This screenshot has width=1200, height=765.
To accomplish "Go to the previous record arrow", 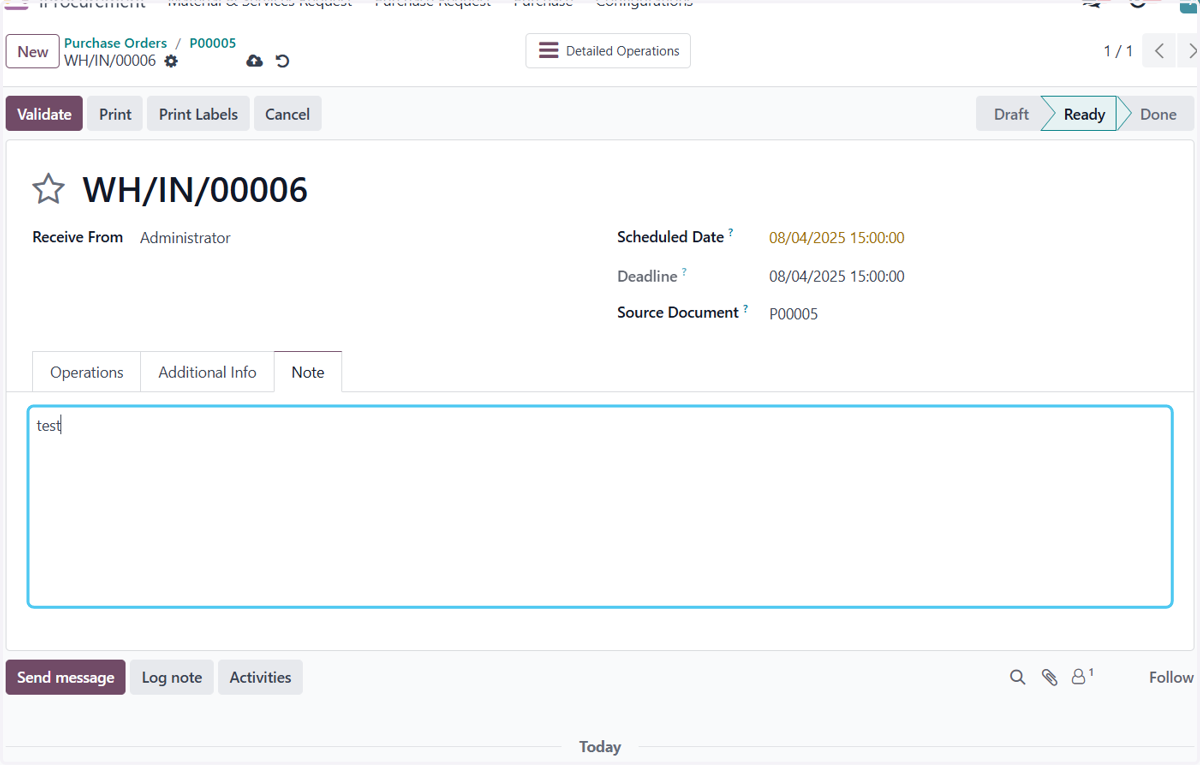I will coord(1159,51).
